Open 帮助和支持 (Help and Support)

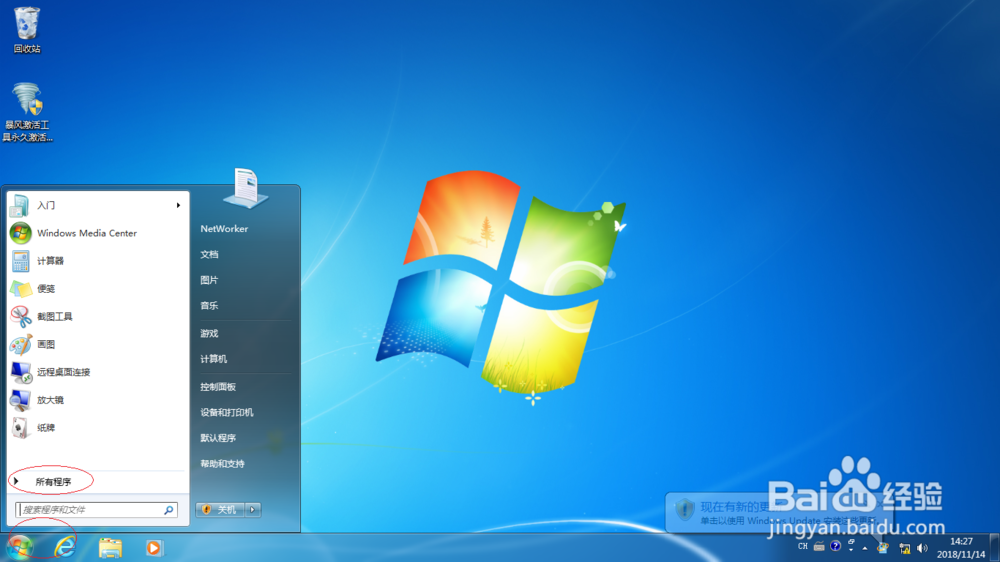[x=223, y=464]
